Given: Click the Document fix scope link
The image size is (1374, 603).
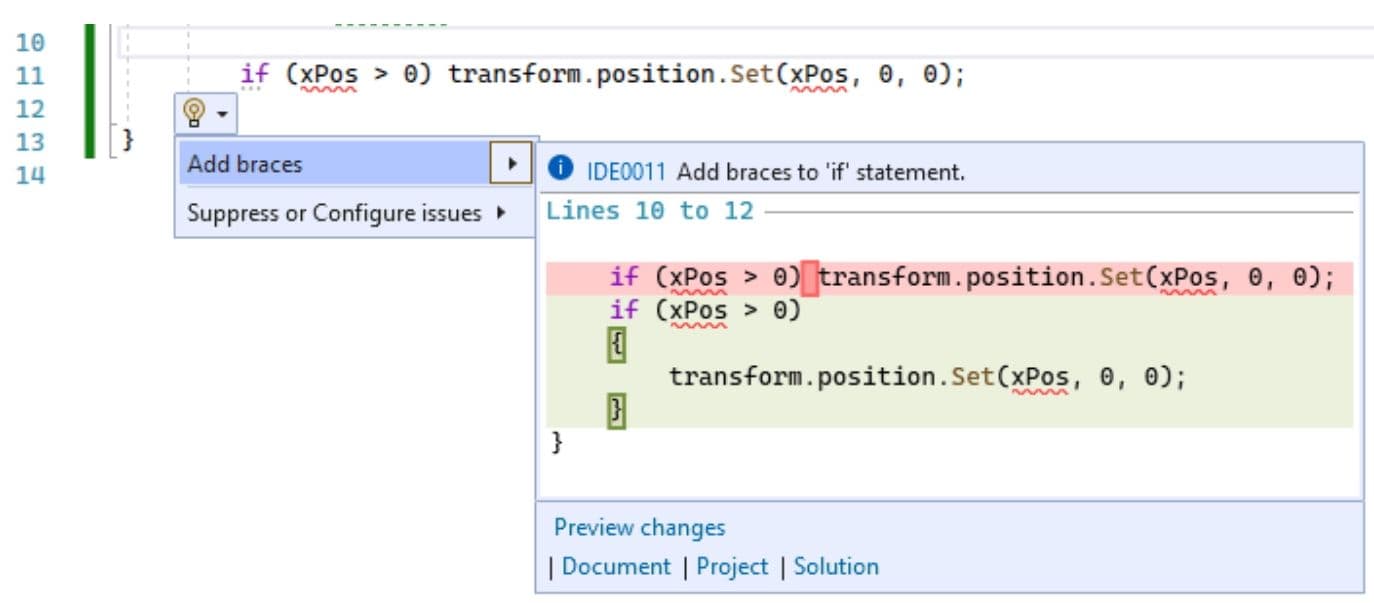Looking at the screenshot, I should 615,566.
